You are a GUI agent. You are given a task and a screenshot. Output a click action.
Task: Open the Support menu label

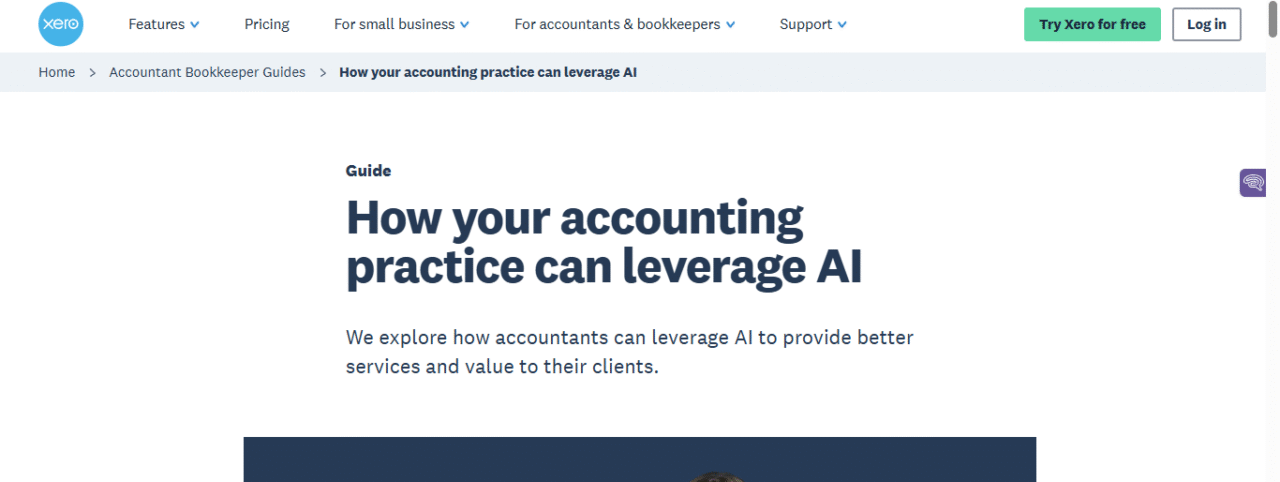[805, 24]
